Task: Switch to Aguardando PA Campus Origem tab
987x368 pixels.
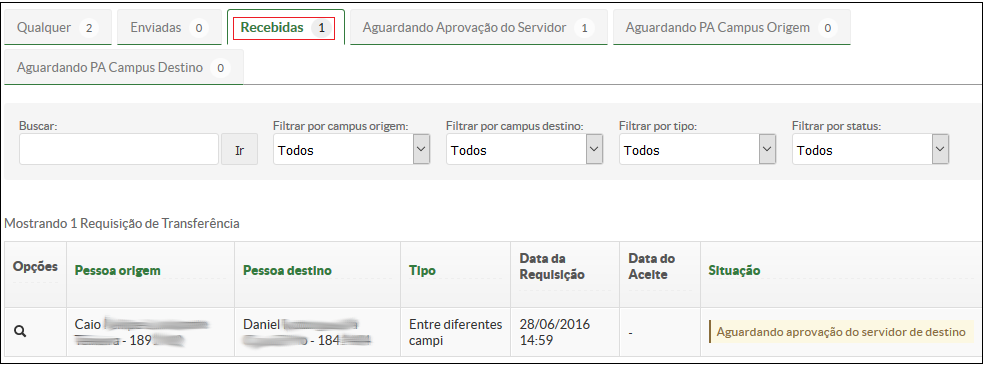Action: (731, 28)
